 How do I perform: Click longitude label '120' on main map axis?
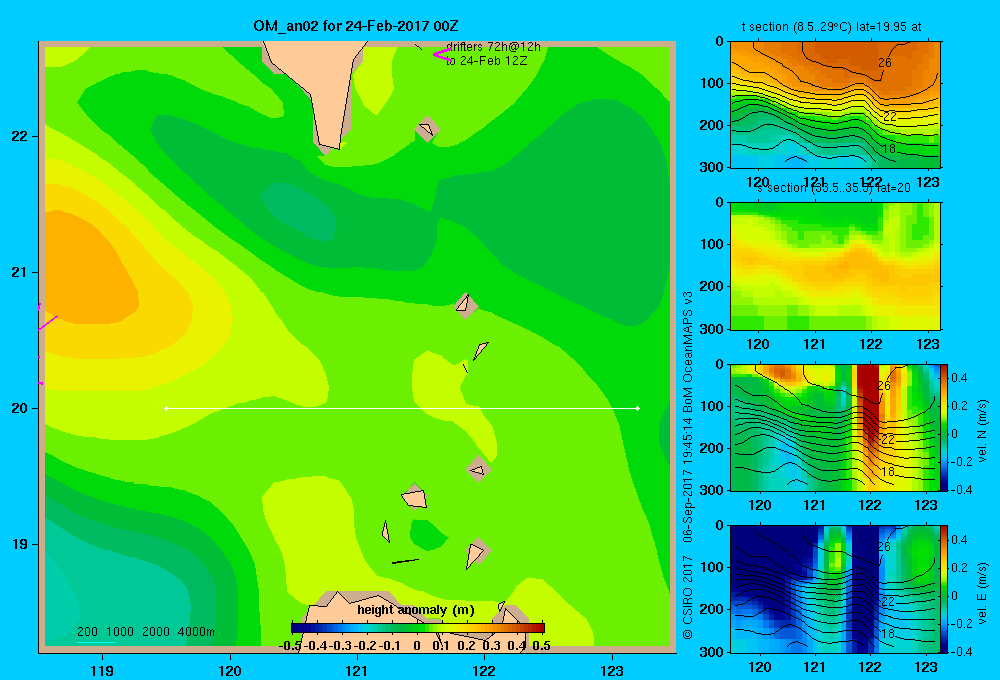[x=230, y=670]
